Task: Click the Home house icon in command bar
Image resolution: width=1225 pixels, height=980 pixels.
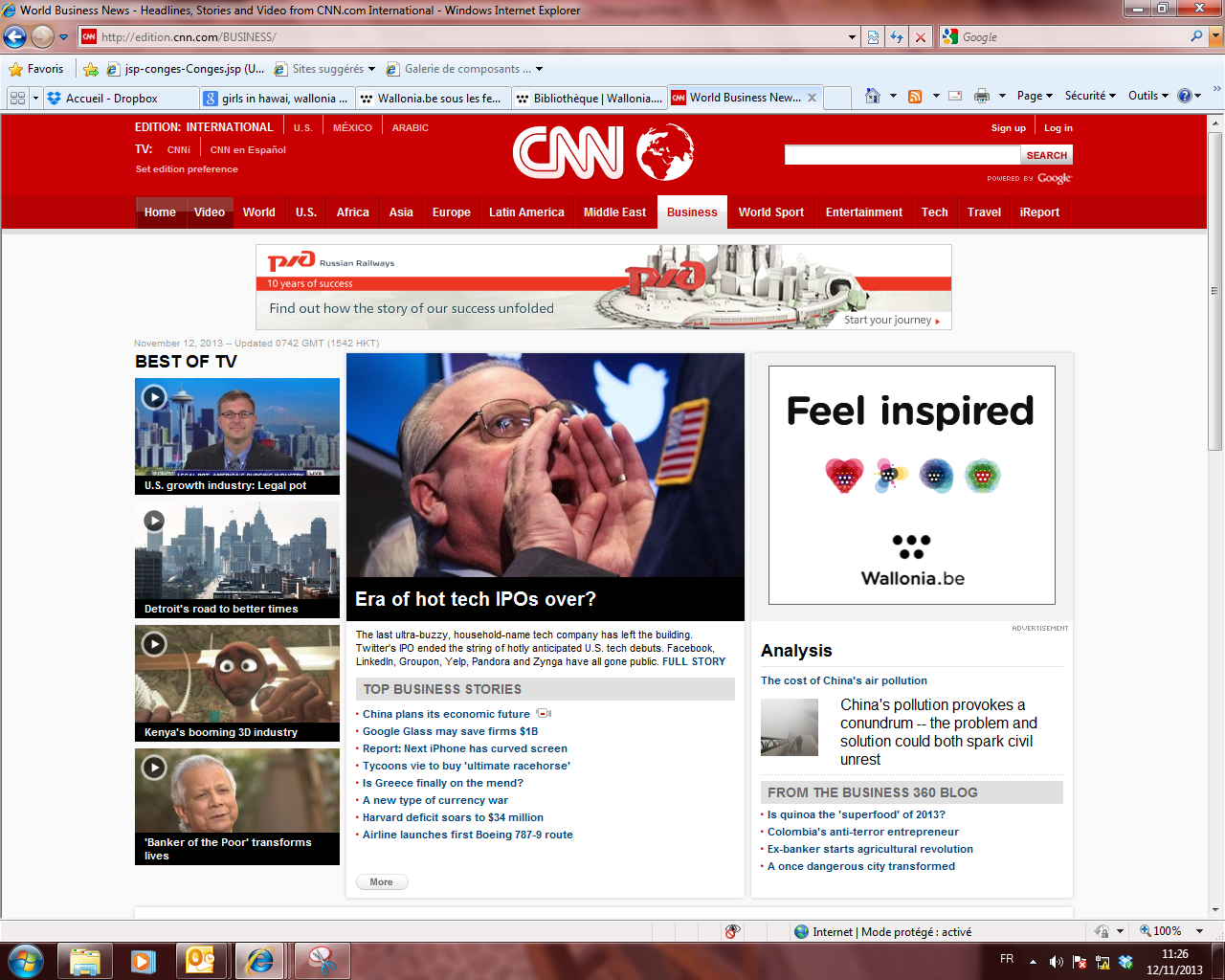Action: pos(872,96)
